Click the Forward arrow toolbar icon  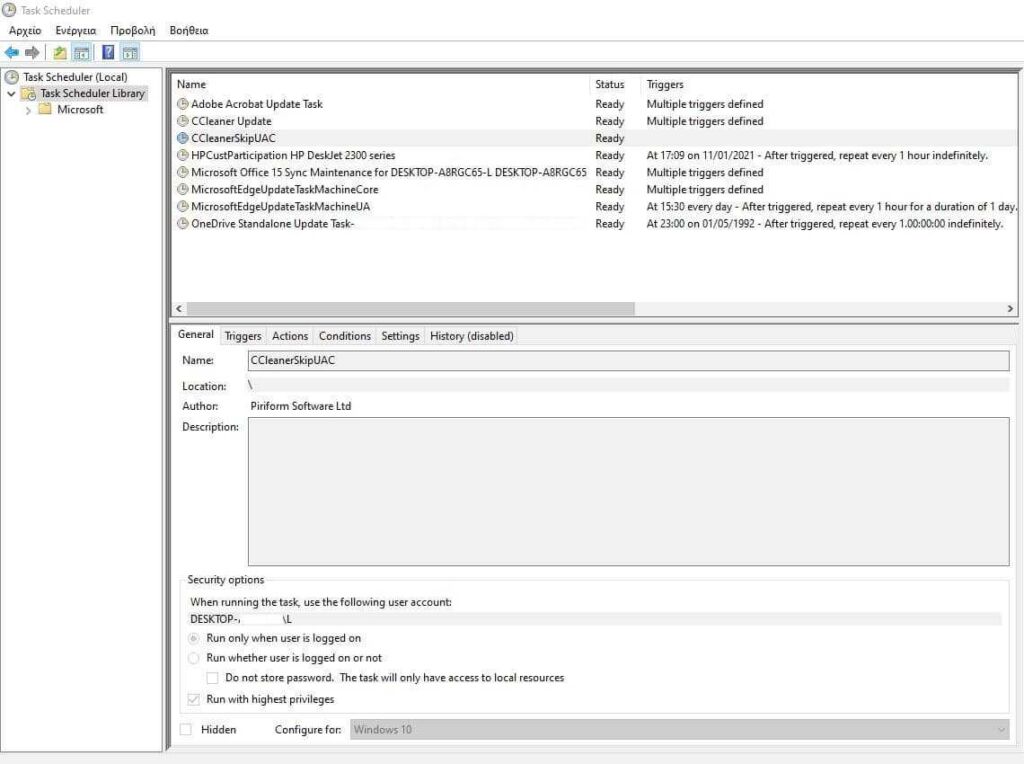(x=31, y=52)
